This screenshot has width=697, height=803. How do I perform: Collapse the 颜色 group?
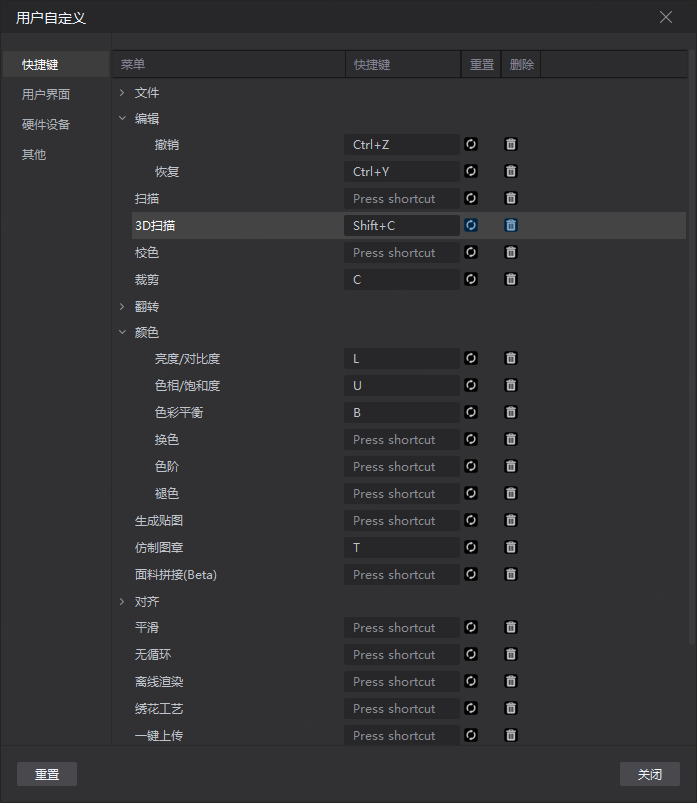tap(123, 332)
